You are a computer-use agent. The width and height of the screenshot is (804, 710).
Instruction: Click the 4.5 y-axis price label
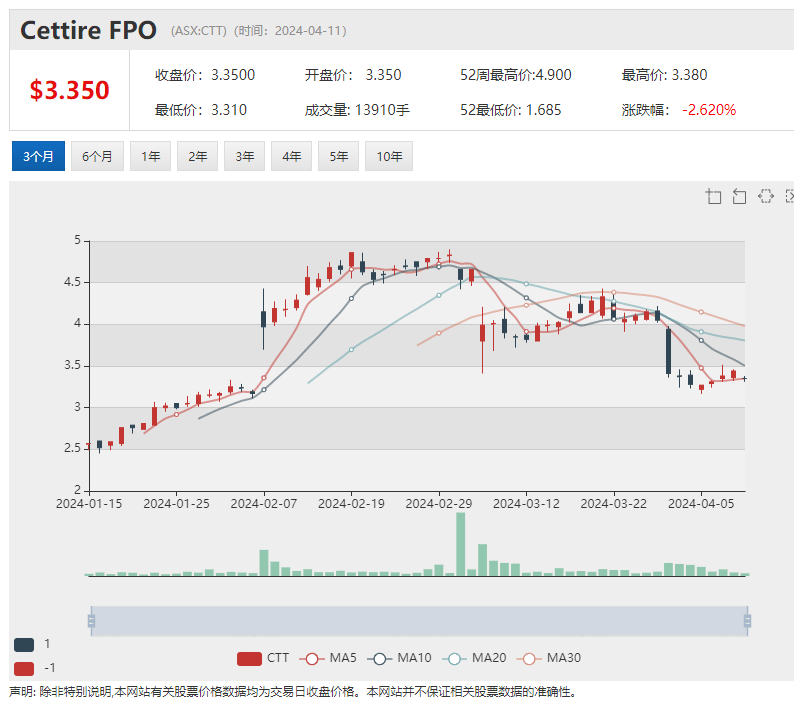(72, 282)
